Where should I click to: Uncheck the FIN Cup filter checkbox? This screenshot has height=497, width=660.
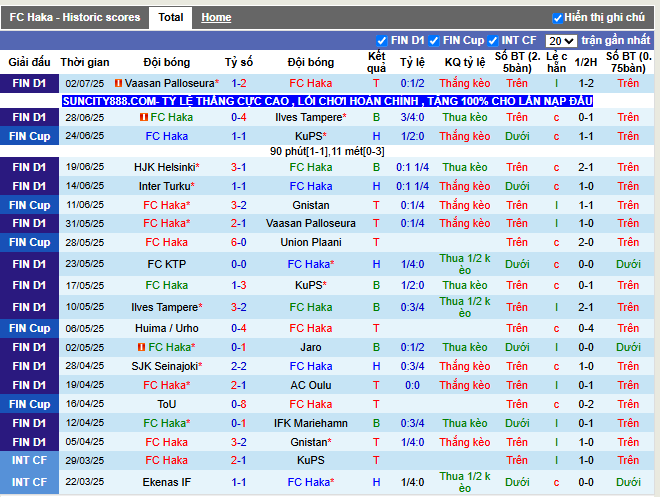pyautogui.click(x=434, y=41)
